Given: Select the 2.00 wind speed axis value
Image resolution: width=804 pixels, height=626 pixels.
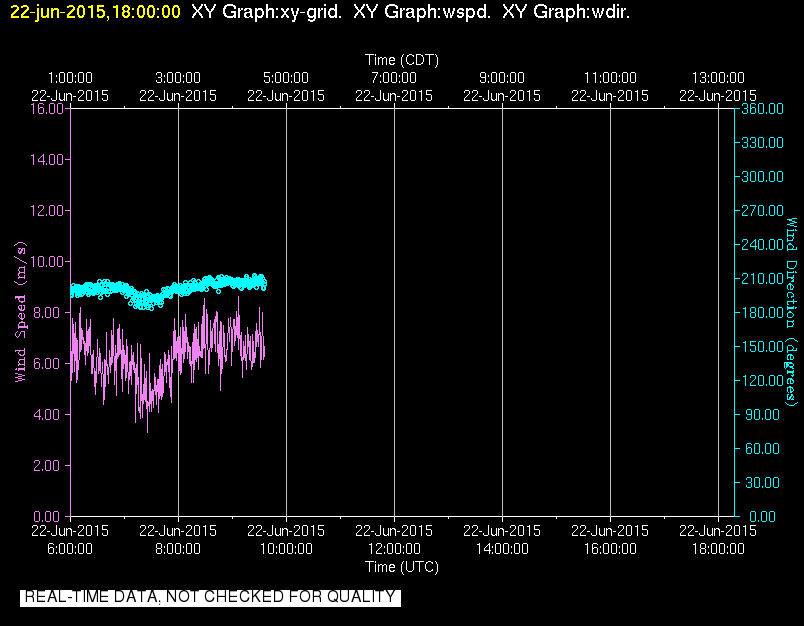Looking at the screenshot, I should (47, 466).
